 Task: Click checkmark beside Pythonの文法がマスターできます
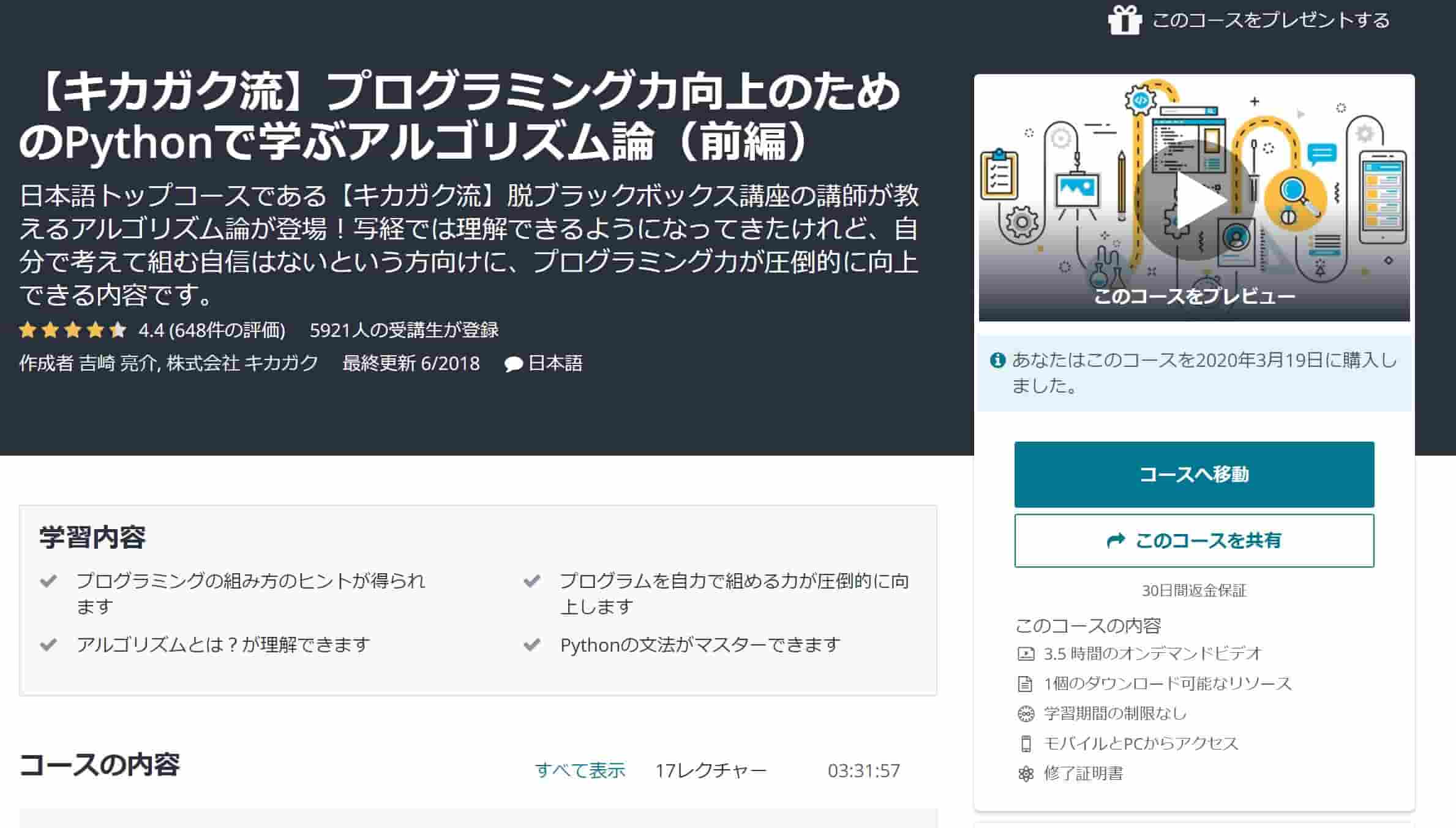[532, 644]
